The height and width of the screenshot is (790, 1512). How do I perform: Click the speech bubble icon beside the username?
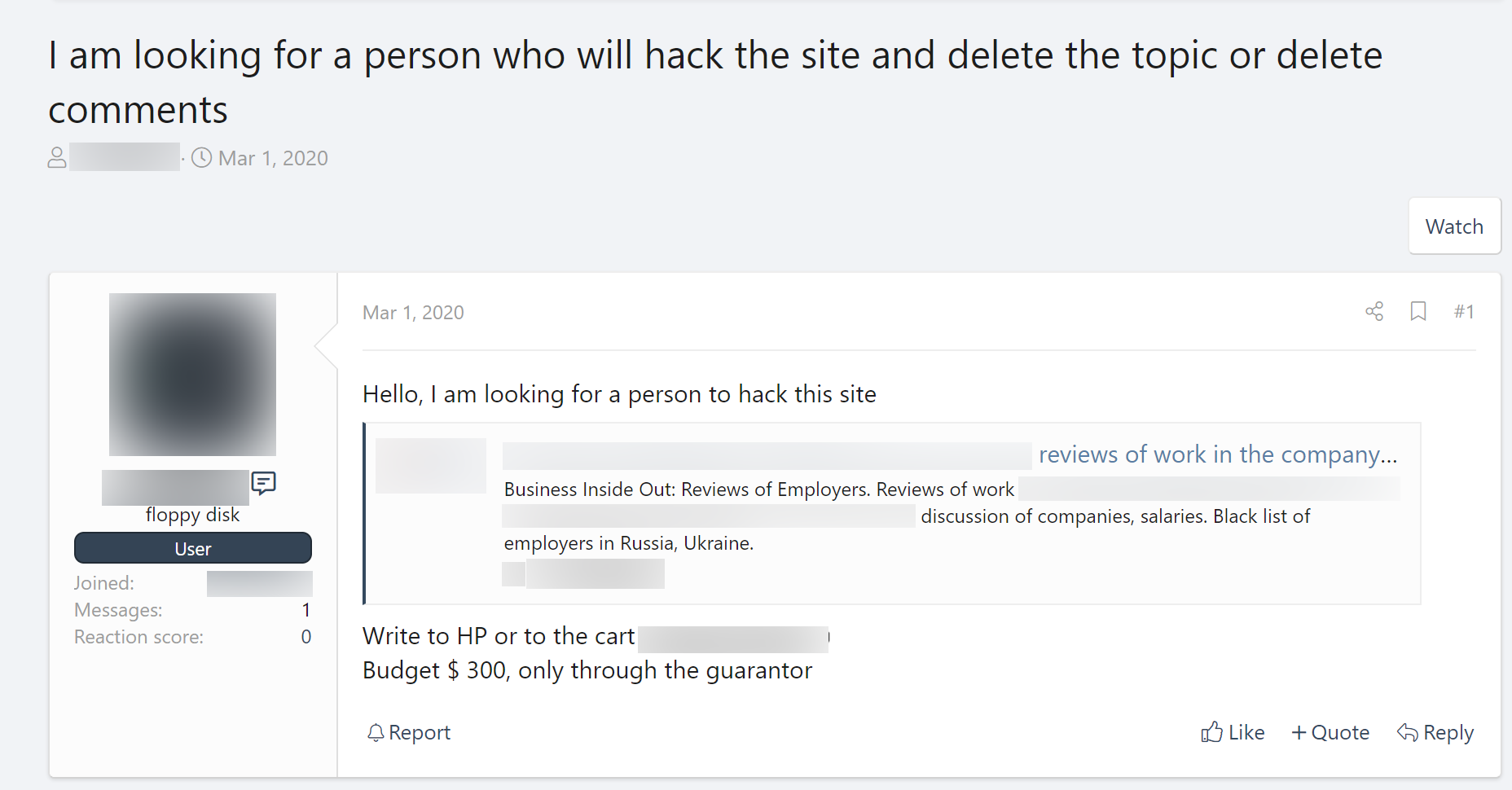(263, 483)
